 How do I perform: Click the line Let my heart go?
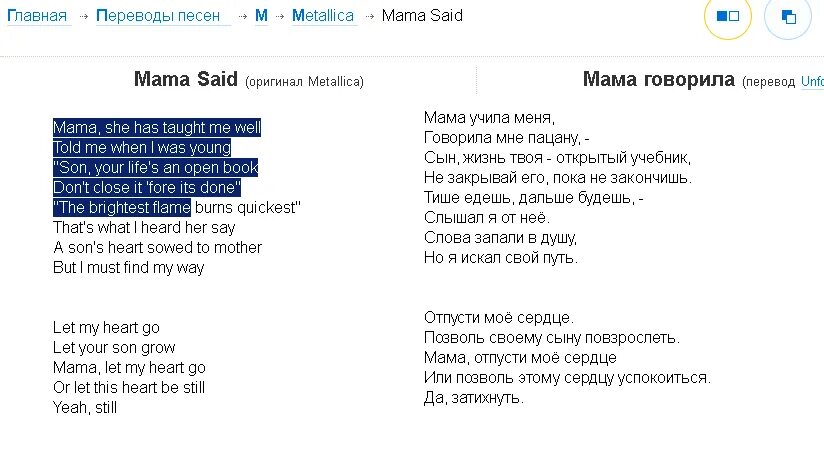pyautogui.click(x=106, y=327)
